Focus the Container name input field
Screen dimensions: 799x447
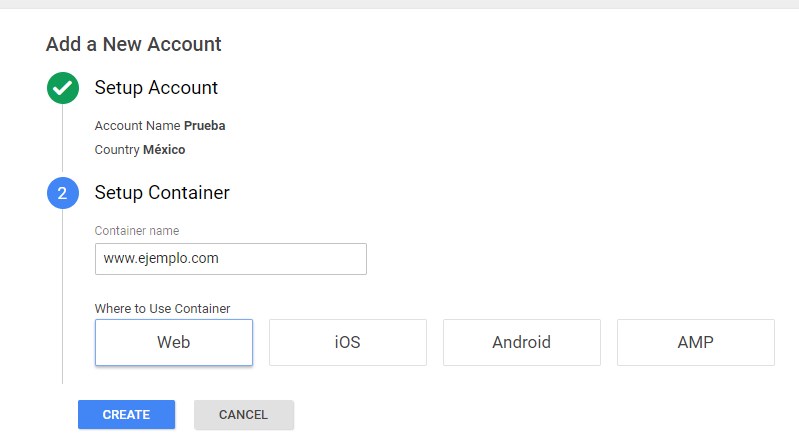(231, 259)
